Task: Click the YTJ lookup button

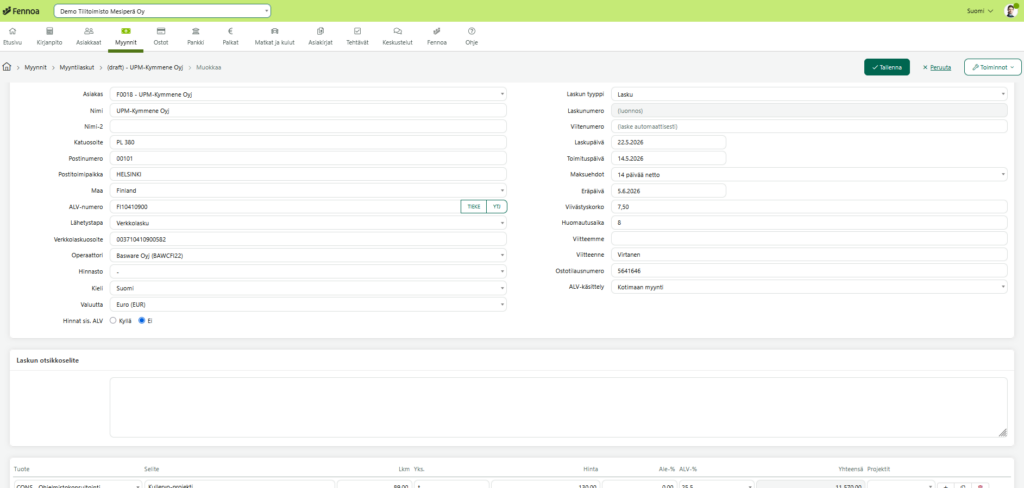Action: click(496, 206)
